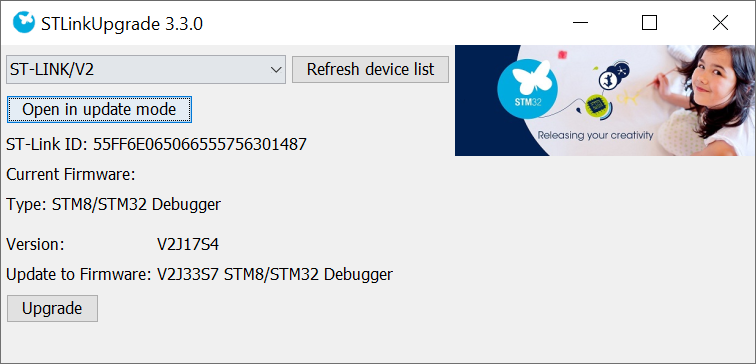The image size is (756, 364).
Task: Click the version value V2J17S4
Action: pyautogui.click(x=188, y=244)
